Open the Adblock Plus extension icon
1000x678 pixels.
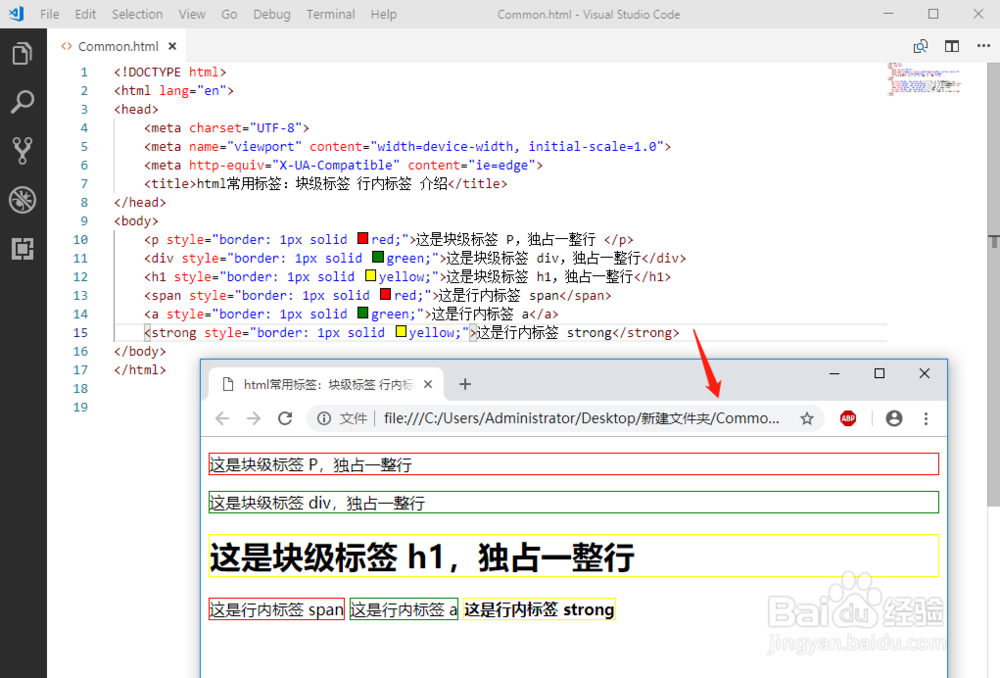pos(847,418)
